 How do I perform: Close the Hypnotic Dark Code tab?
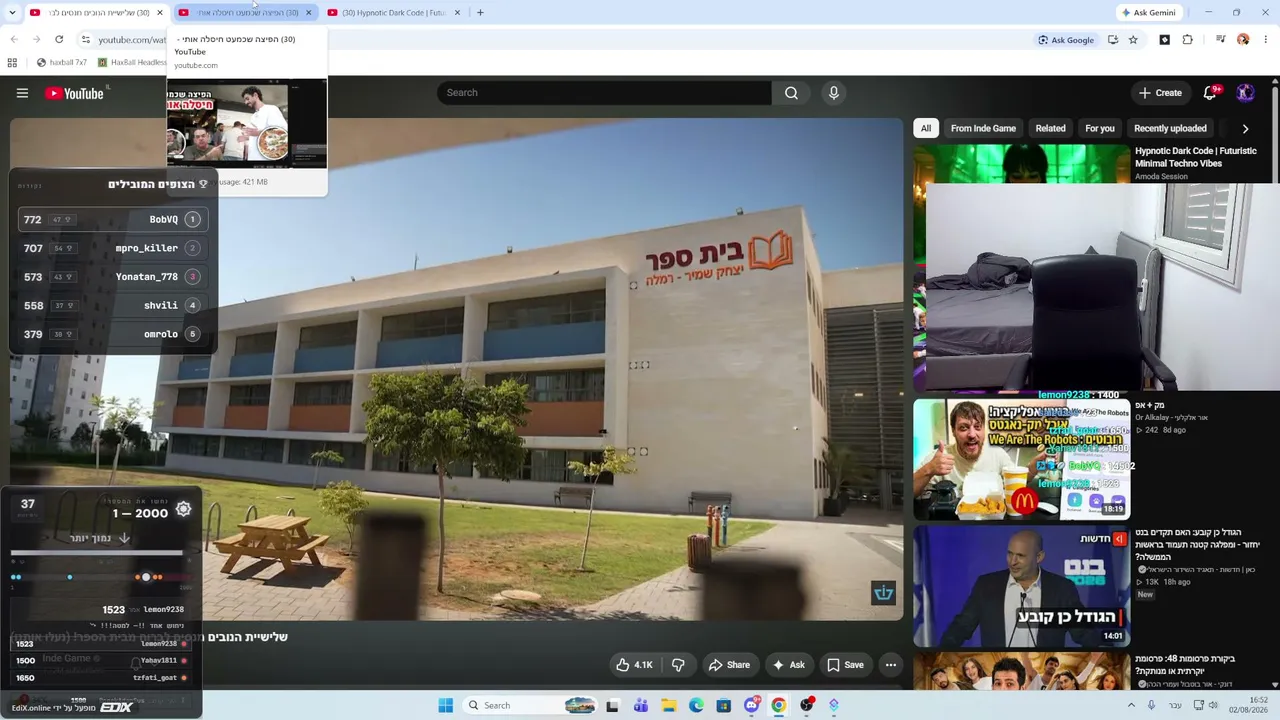pos(457,13)
